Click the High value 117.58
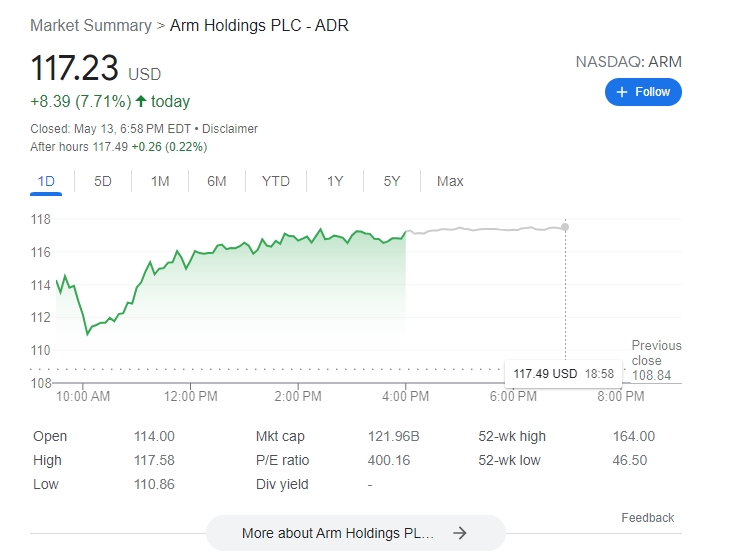 point(154,460)
